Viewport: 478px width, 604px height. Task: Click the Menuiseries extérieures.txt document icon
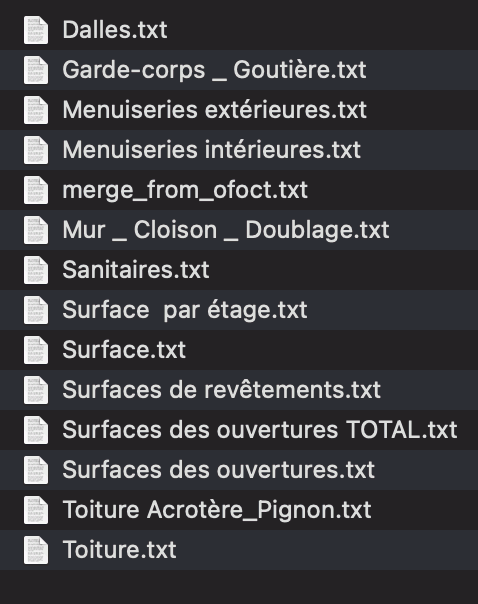[x=36, y=110]
